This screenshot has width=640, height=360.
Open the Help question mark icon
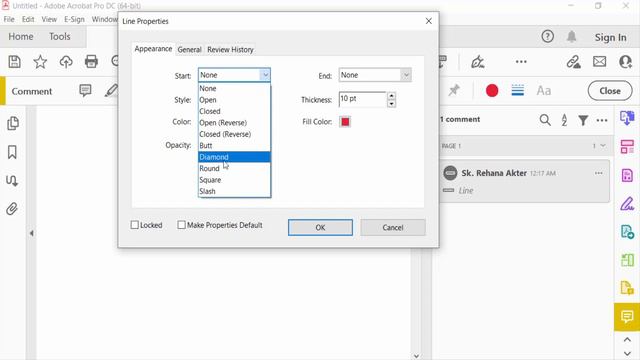tap(547, 36)
